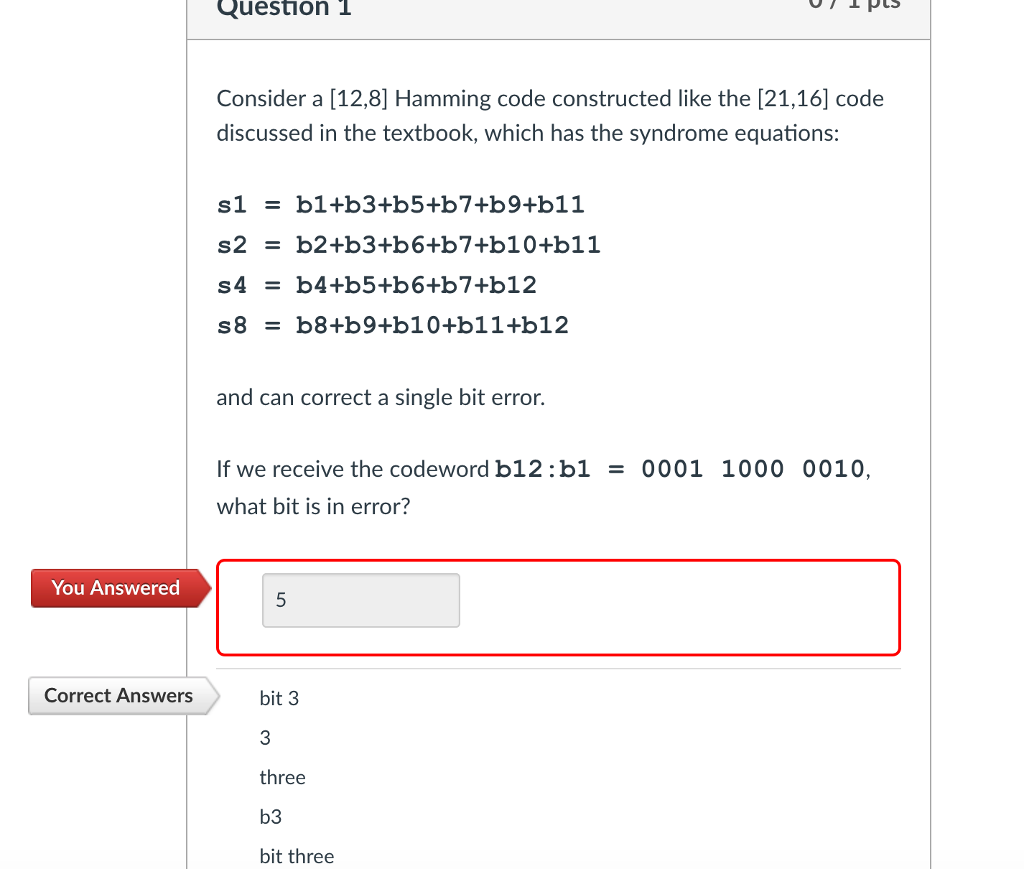
Task: Click the correct answer 'bit three'
Action: point(296,856)
